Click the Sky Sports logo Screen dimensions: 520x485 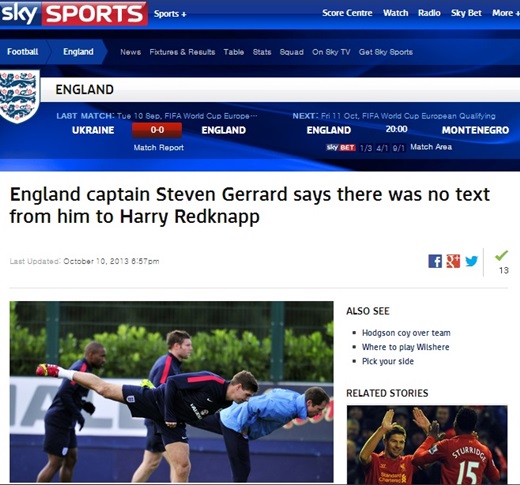pyautogui.click(x=73, y=13)
